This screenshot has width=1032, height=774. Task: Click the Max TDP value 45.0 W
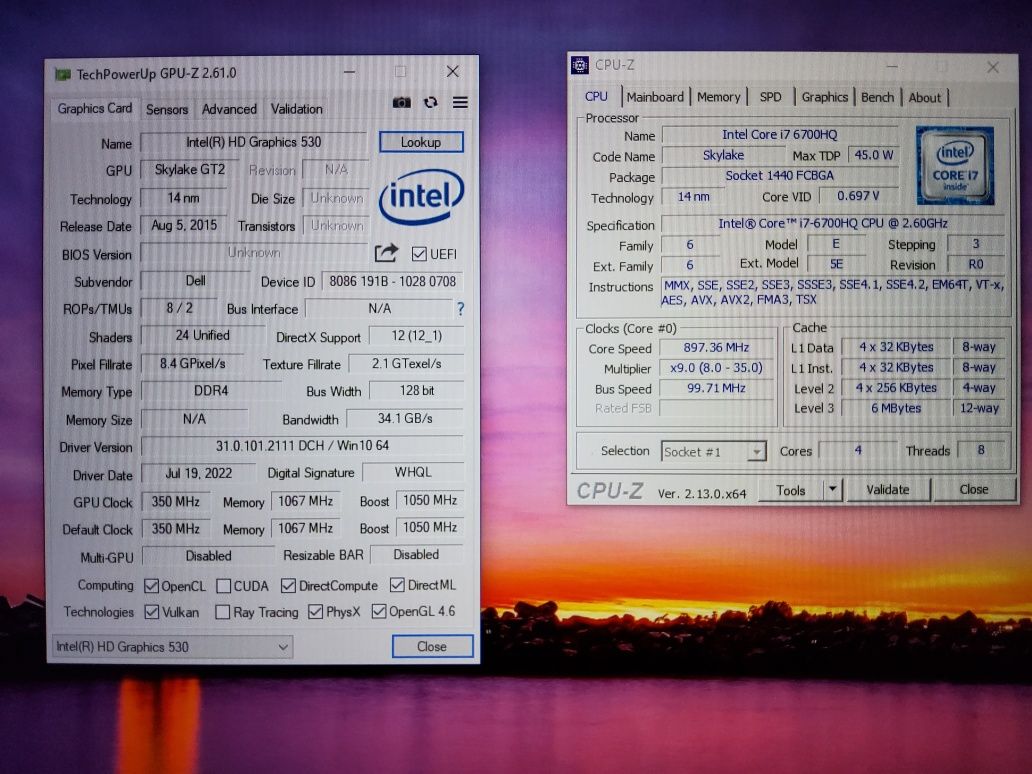873,155
